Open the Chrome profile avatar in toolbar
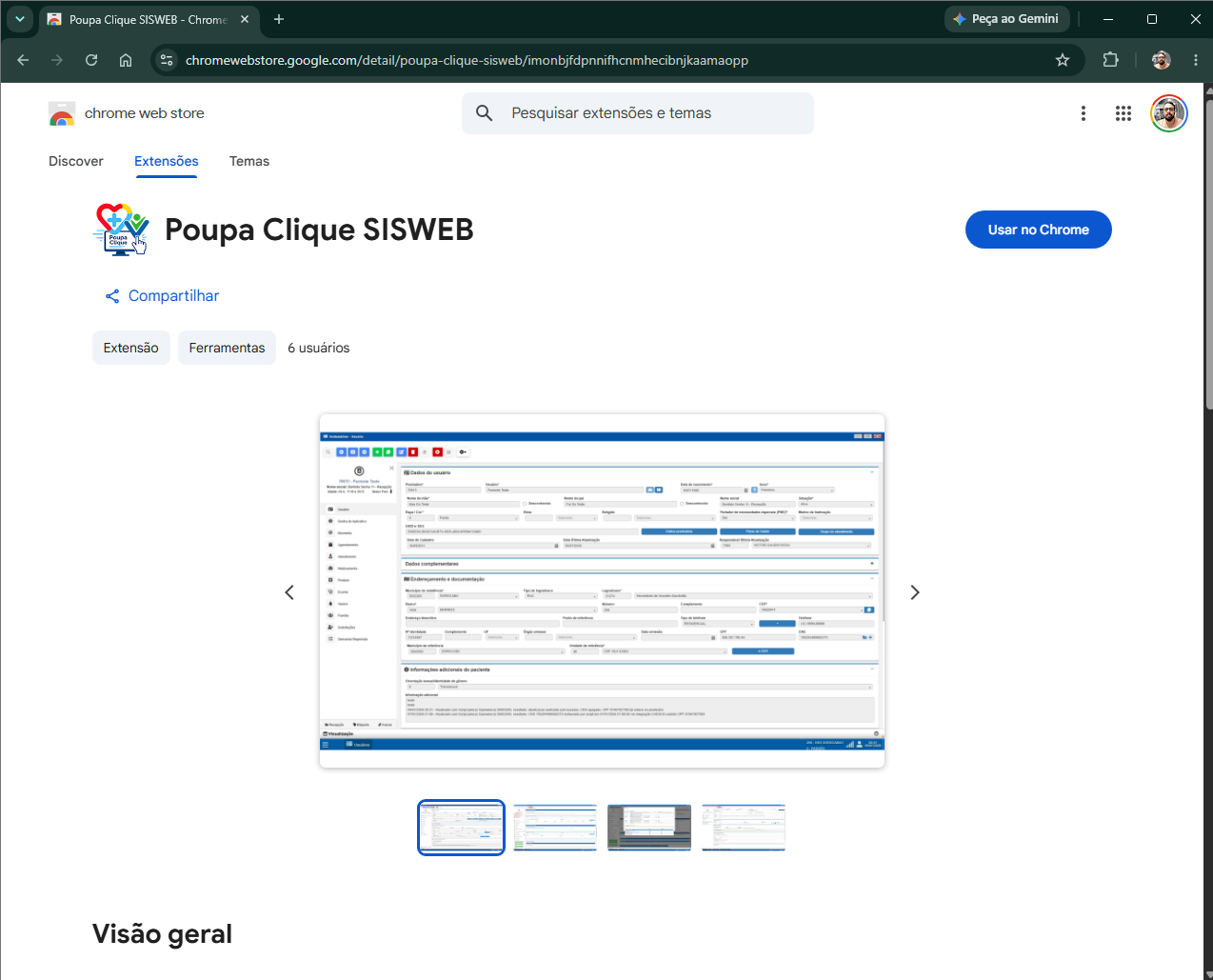The width and height of the screenshot is (1213, 980). click(1161, 60)
